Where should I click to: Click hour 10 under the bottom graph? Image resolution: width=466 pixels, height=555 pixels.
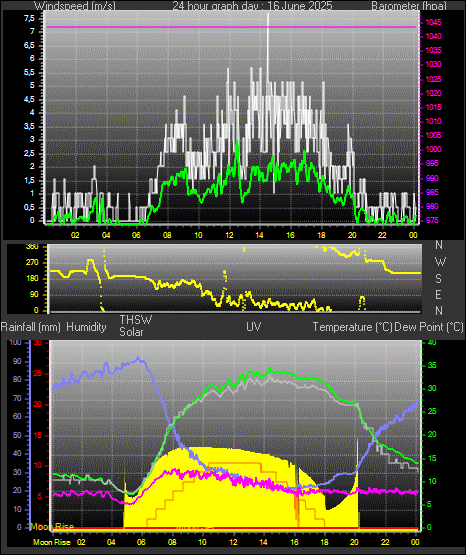[202, 542]
